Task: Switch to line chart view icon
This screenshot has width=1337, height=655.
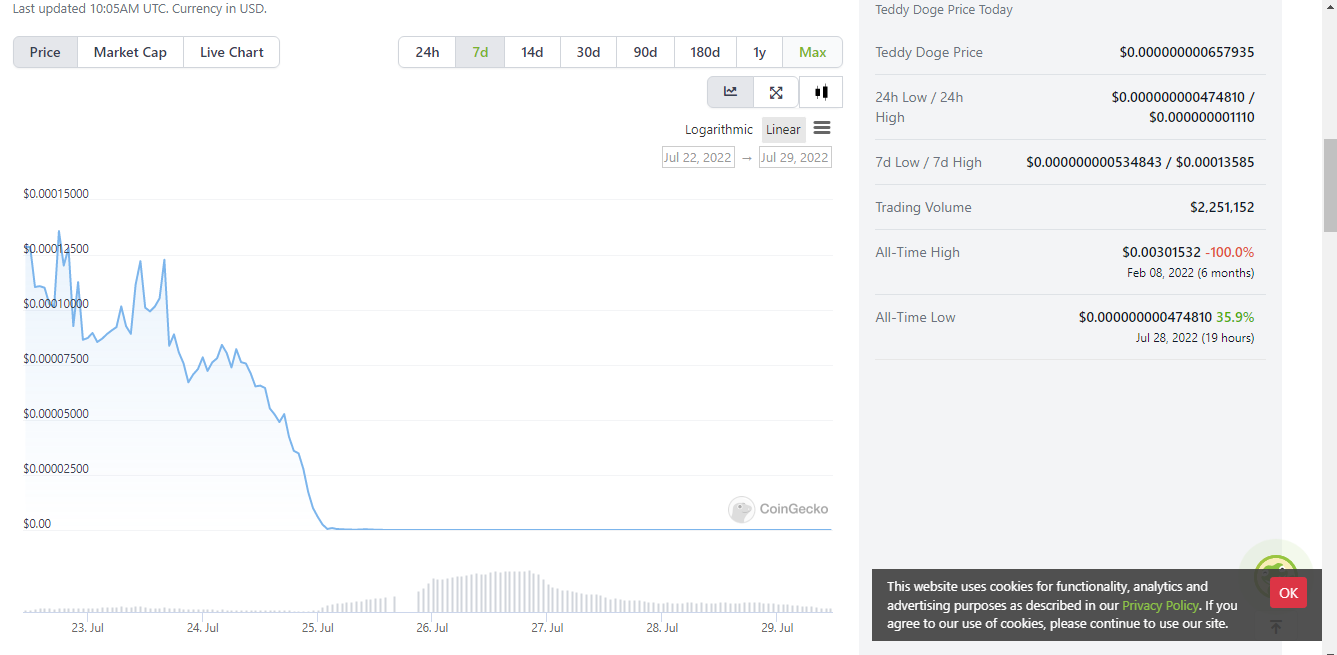Action: (x=731, y=92)
